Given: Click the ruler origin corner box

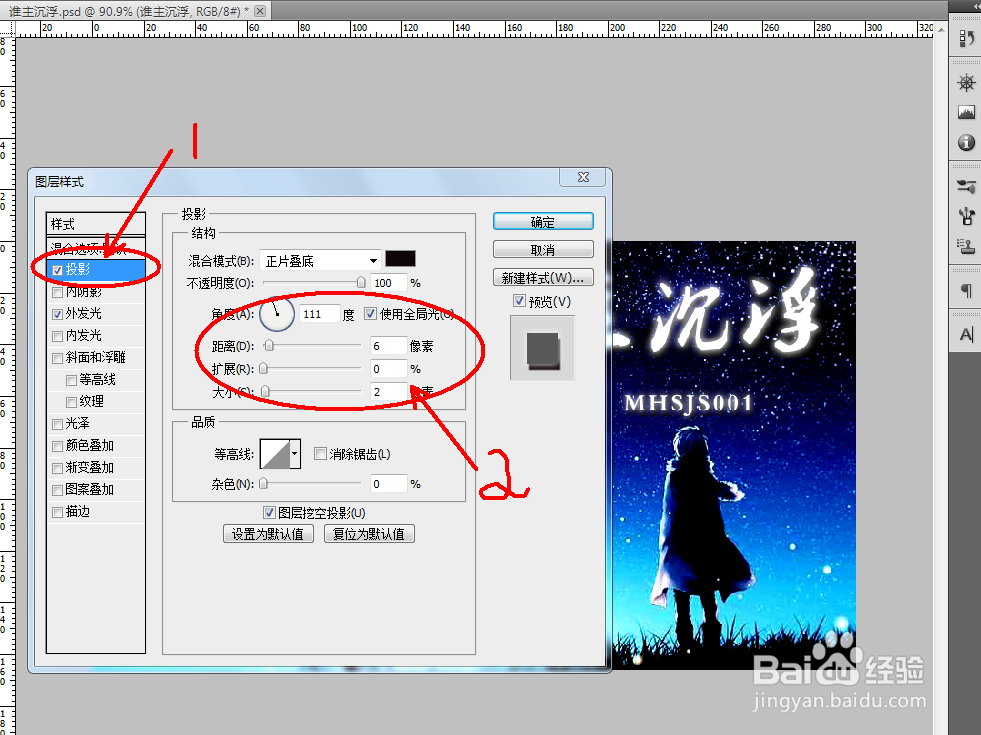Looking at the screenshot, I should [x=7, y=28].
